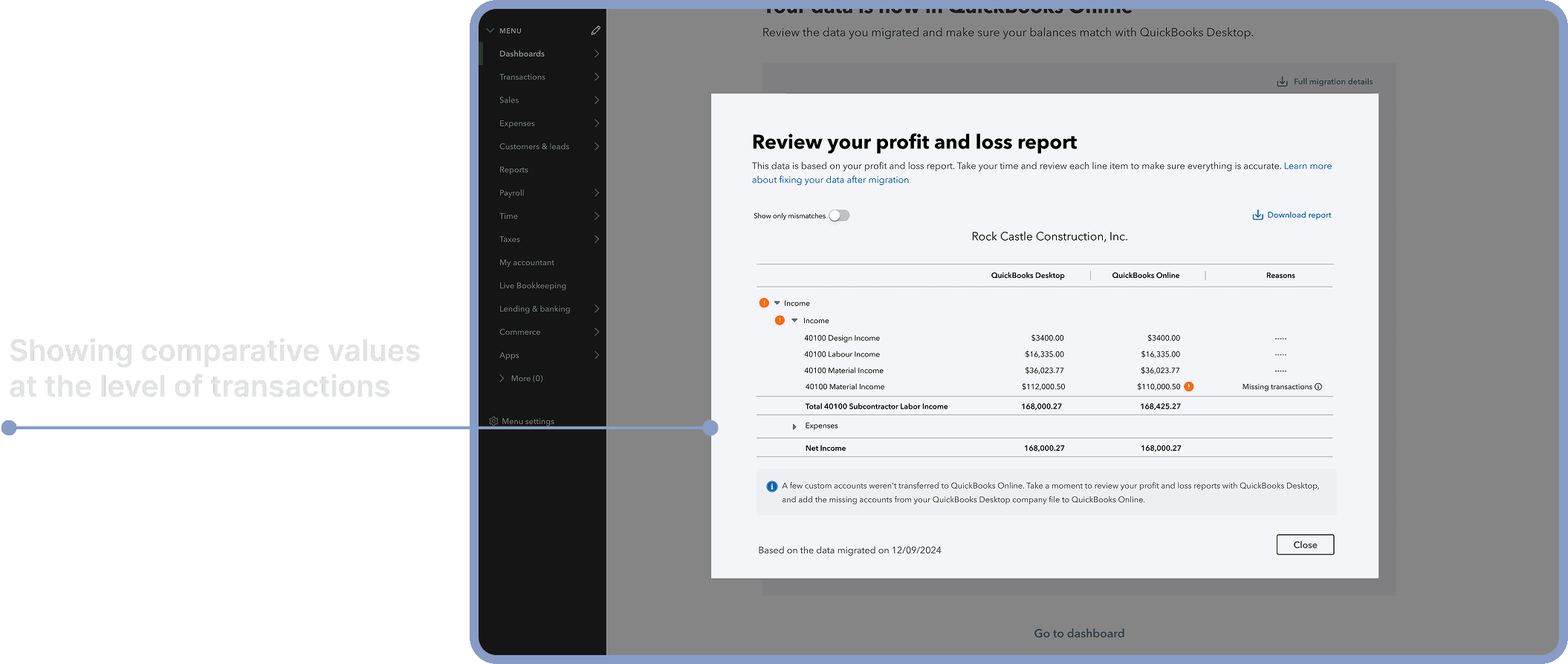Click Menu settings label
Screen dimensions: 1568x664
528,421
